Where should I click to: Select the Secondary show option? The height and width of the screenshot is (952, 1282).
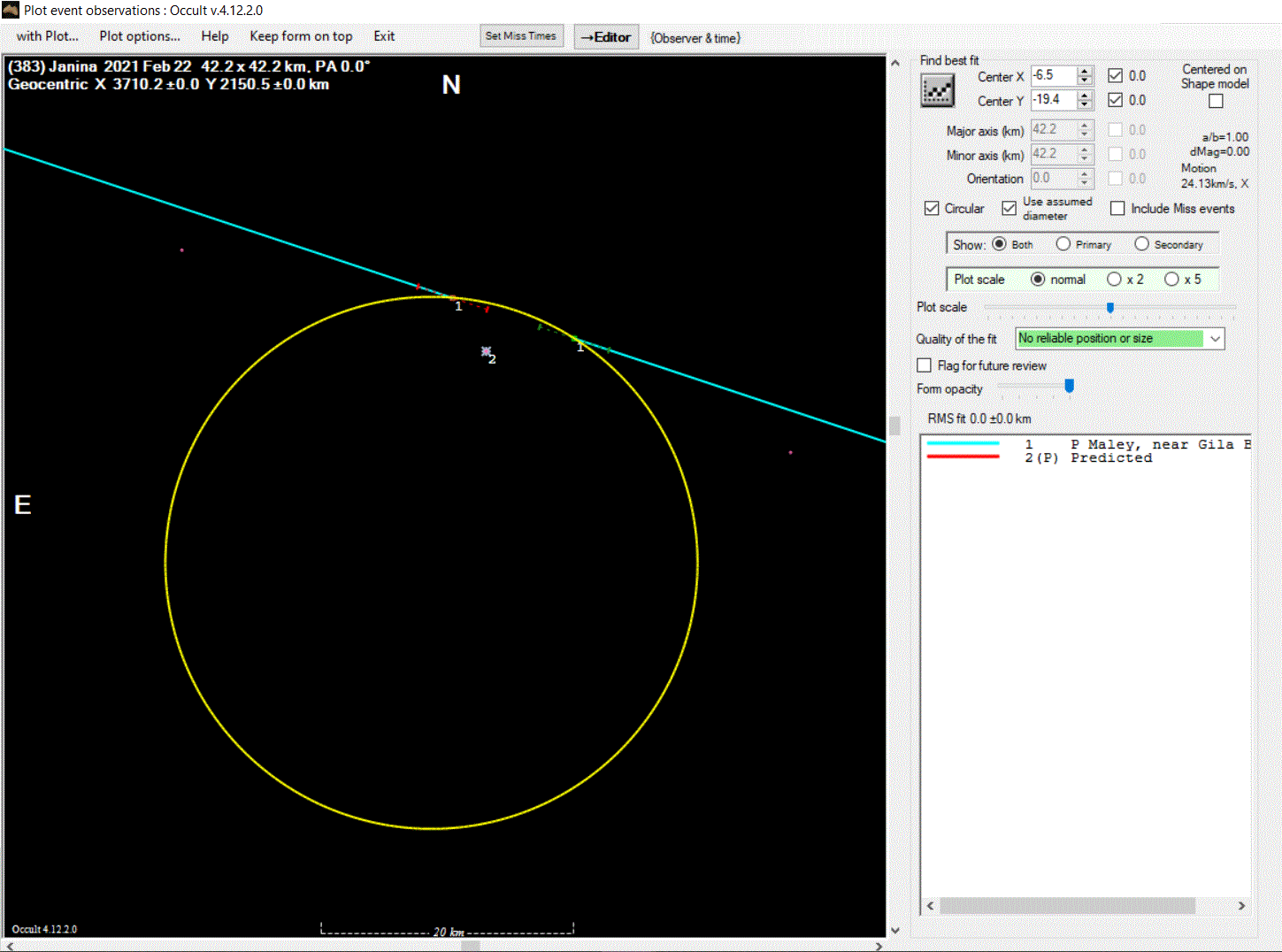click(1141, 244)
